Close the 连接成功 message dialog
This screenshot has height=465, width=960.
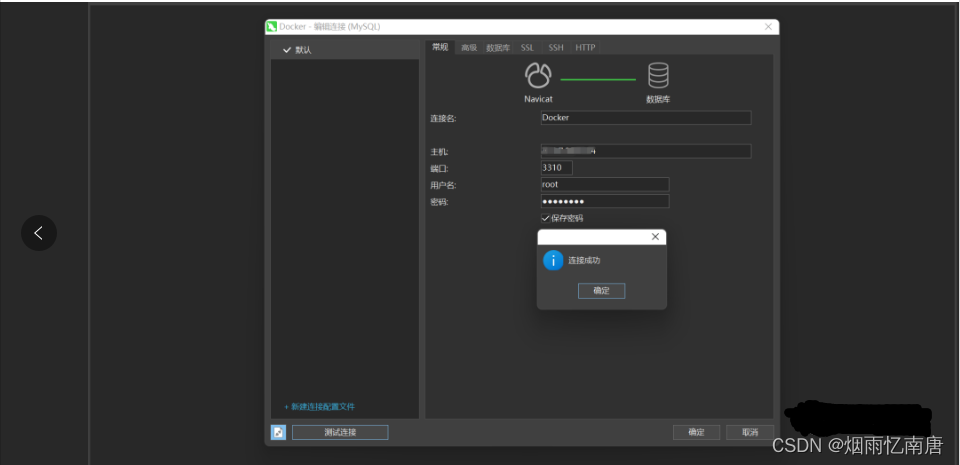pos(655,237)
